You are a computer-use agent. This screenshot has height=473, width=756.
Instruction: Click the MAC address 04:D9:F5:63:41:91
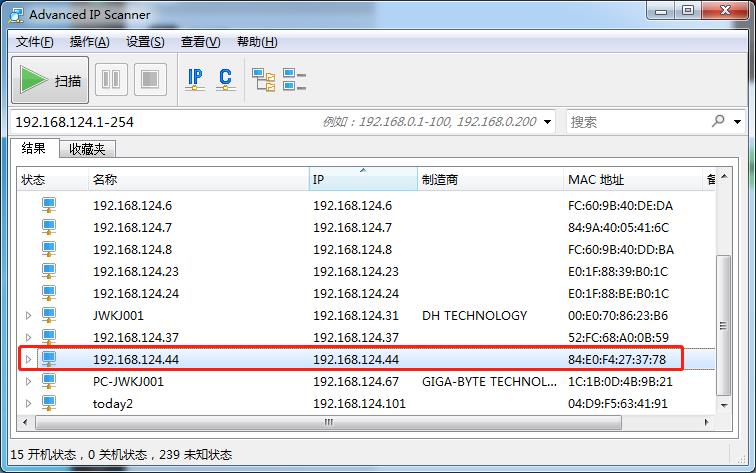pos(618,404)
